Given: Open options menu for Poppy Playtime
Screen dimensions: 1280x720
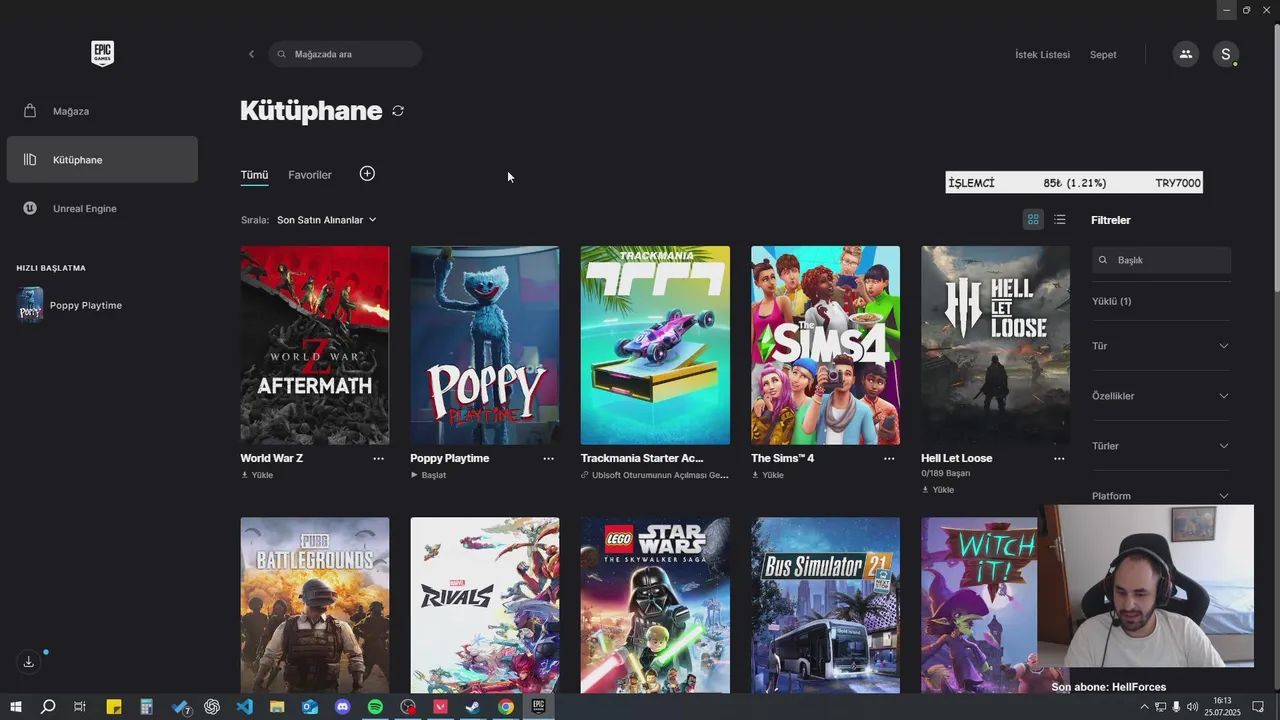Looking at the screenshot, I should [548, 458].
